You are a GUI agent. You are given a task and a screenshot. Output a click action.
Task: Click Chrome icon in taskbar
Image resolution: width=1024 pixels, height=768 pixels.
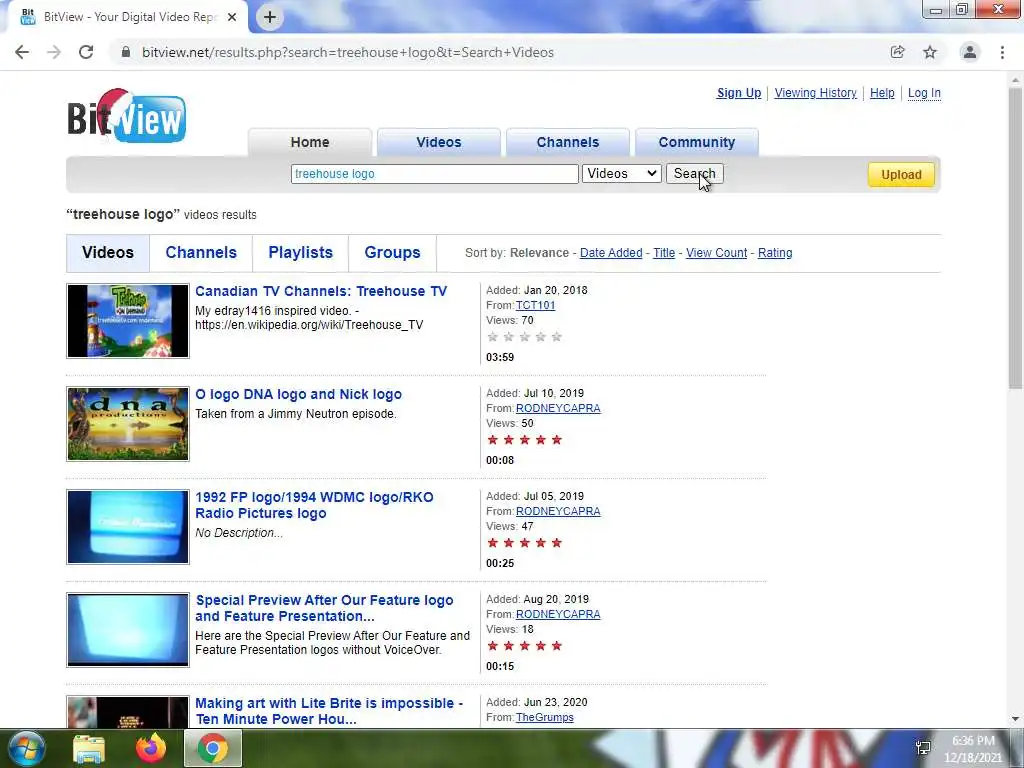(x=213, y=748)
